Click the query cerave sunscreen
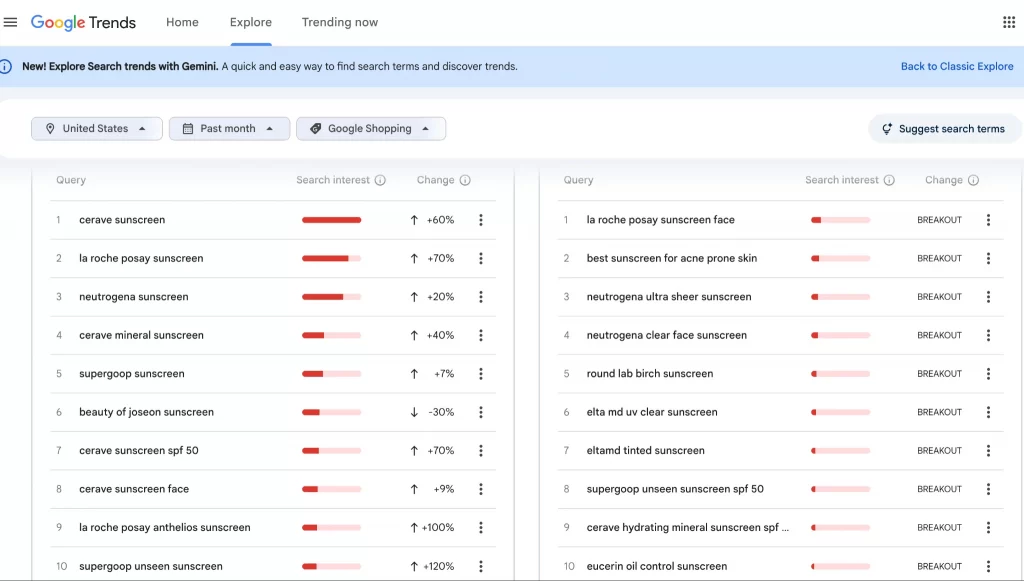This screenshot has width=1024, height=581. [122, 220]
